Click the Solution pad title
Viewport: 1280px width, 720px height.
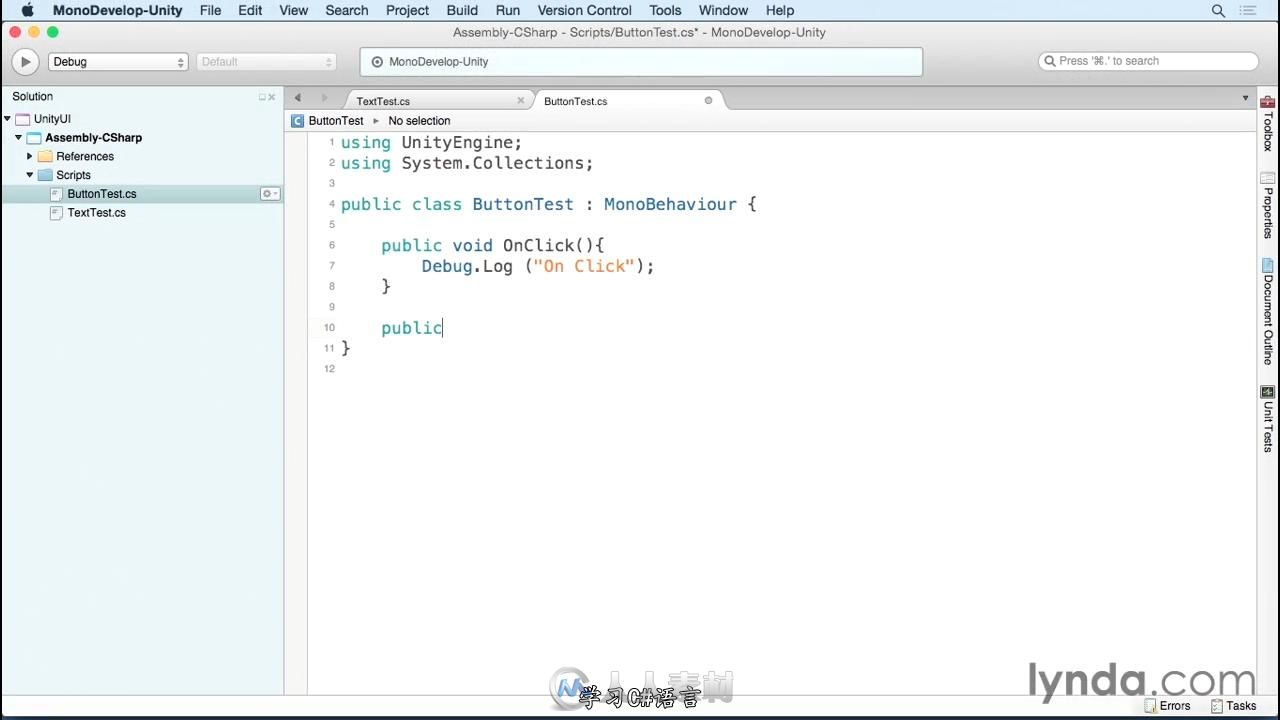pyautogui.click(x=33, y=97)
